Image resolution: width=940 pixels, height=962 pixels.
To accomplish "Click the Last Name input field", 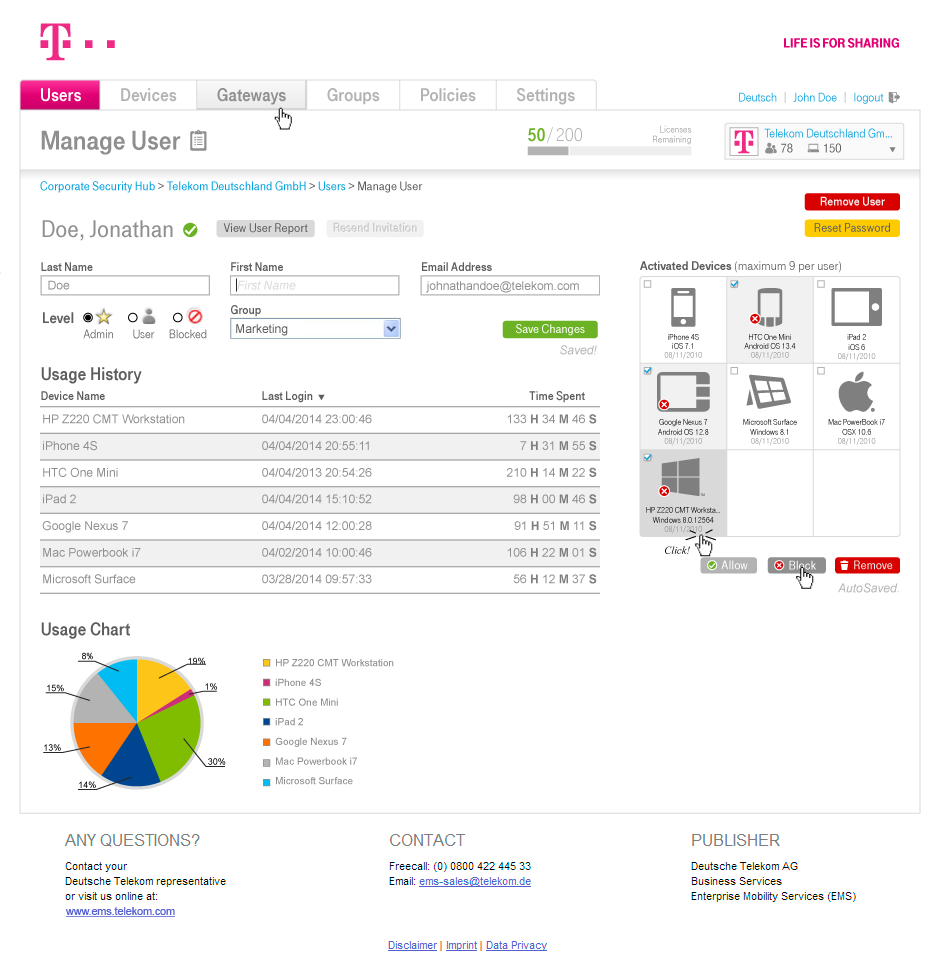I will (125, 285).
